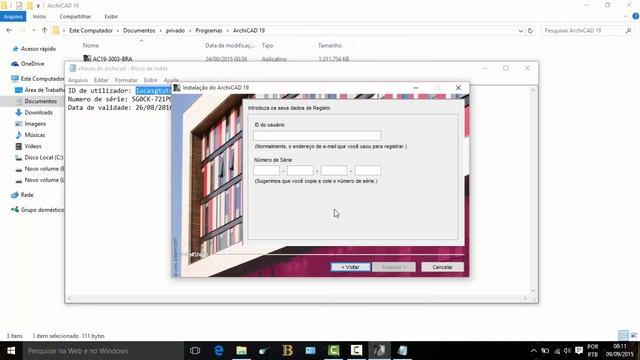Click Este Computador in the address breadcrumb
The width and height of the screenshot is (640, 360).
click(x=91, y=31)
